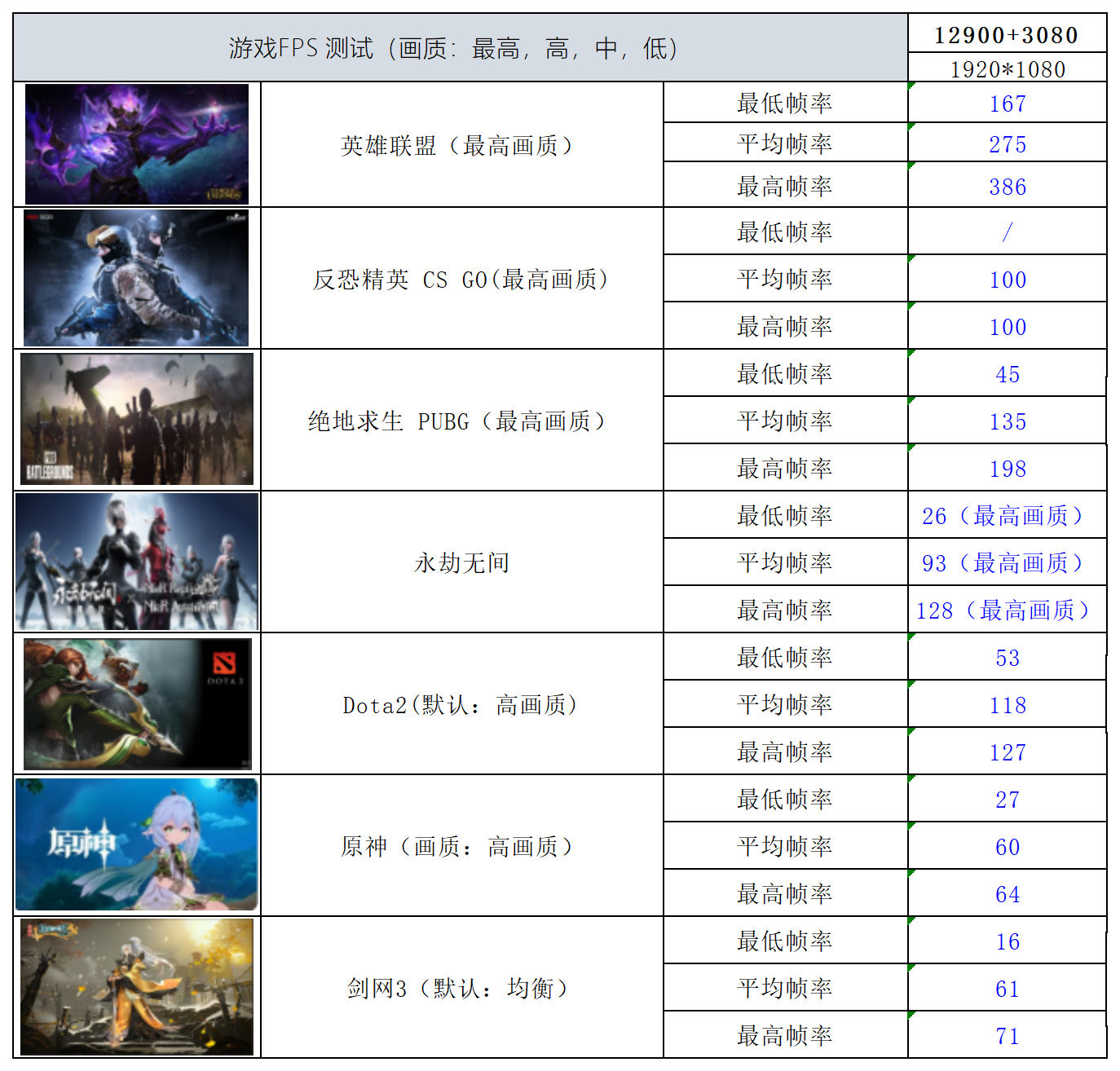Viewport: 1120px width, 1071px height.
Task: Click the value 118 for Dota2
Action: click(1008, 704)
